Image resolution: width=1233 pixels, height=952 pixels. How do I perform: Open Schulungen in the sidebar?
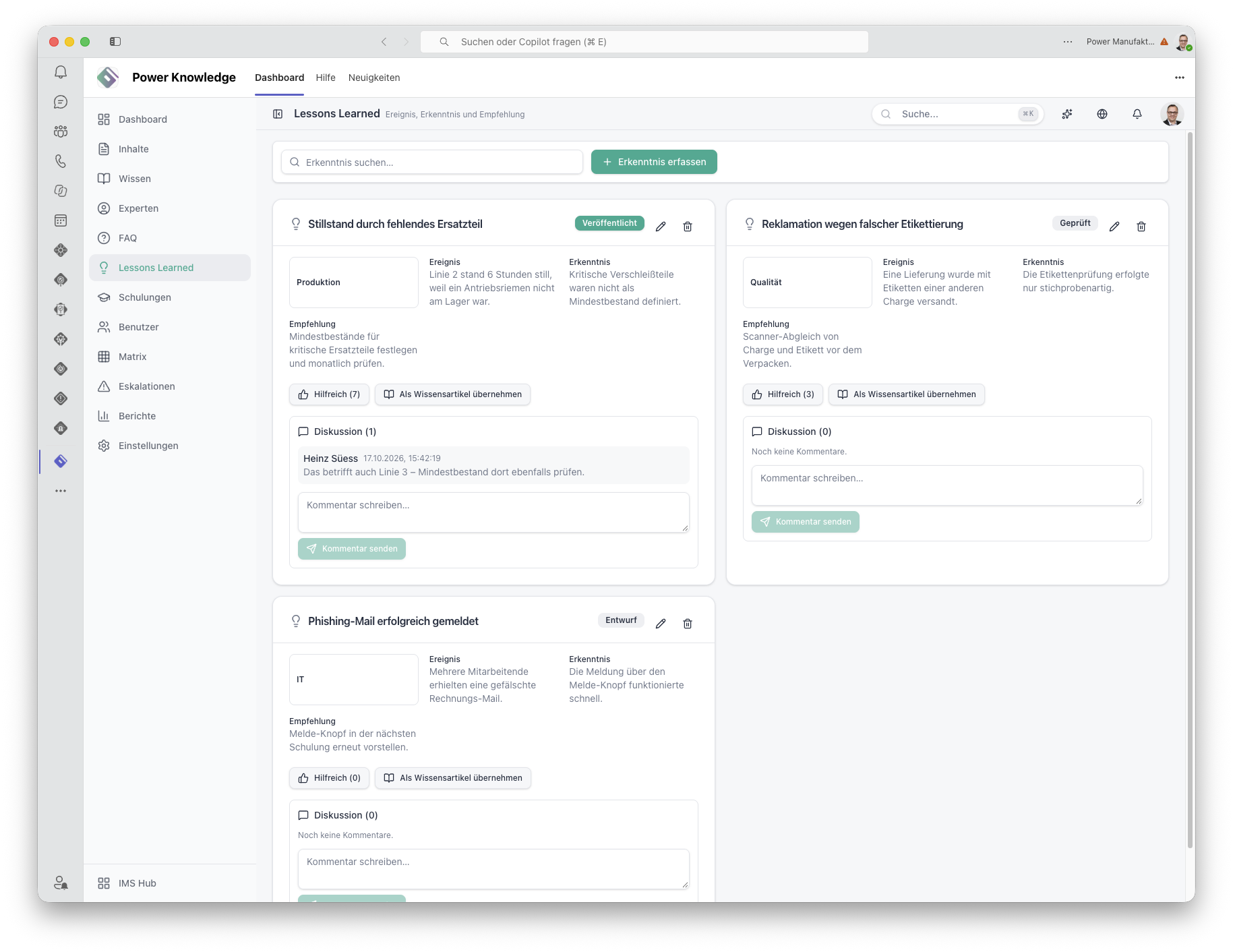170,297
